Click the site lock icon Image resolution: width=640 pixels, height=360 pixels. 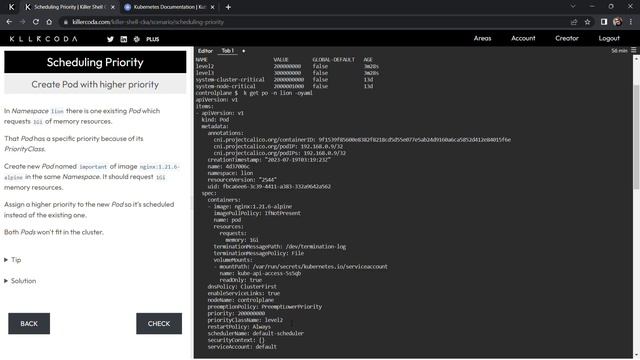pyautogui.click(x=66, y=22)
